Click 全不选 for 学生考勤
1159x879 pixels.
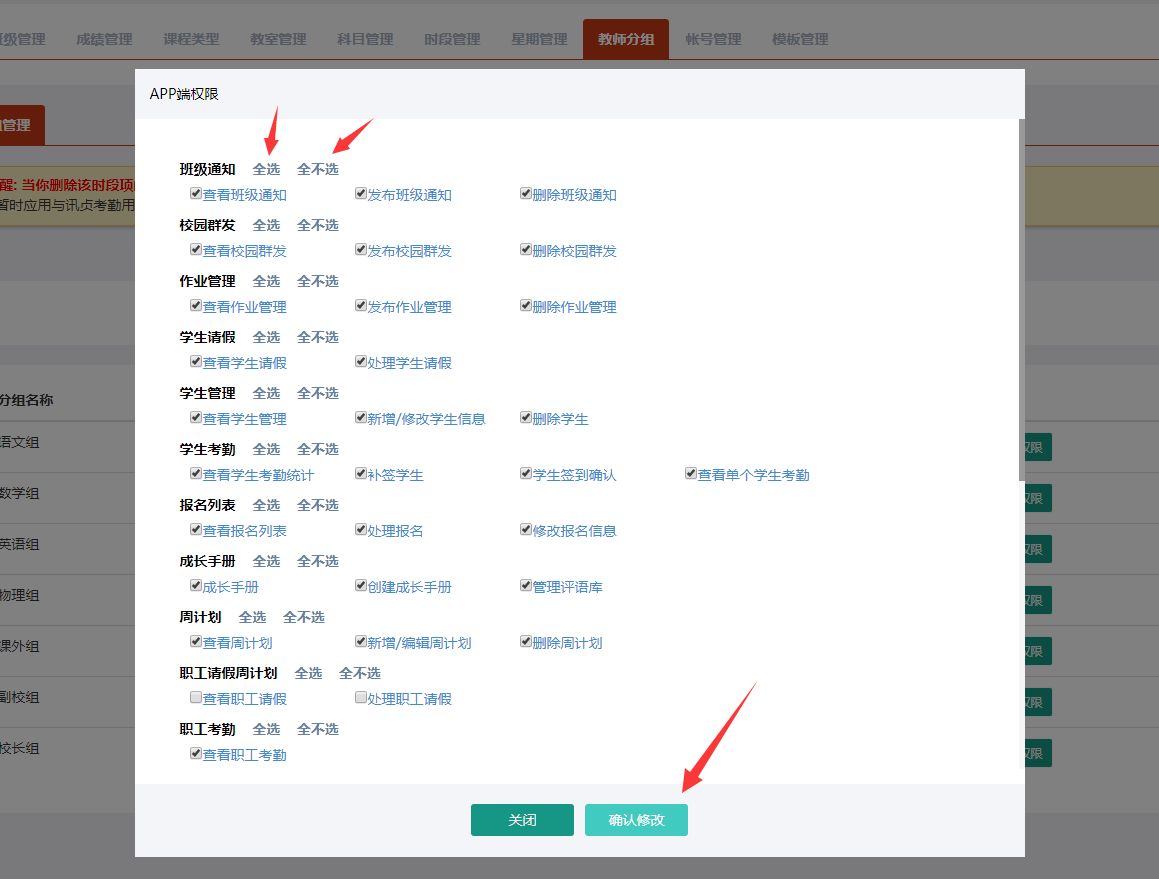[318, 449]
